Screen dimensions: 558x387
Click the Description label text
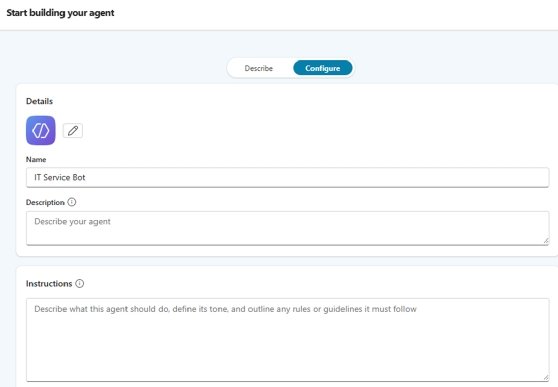pyautogui.click(x=45, y=202)
